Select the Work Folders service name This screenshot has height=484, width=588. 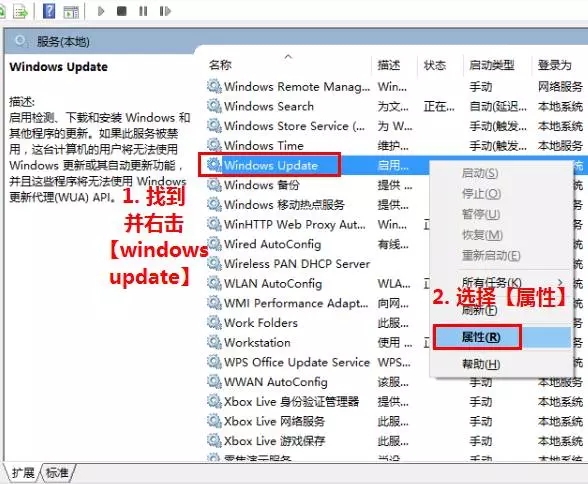click(261, 322)
